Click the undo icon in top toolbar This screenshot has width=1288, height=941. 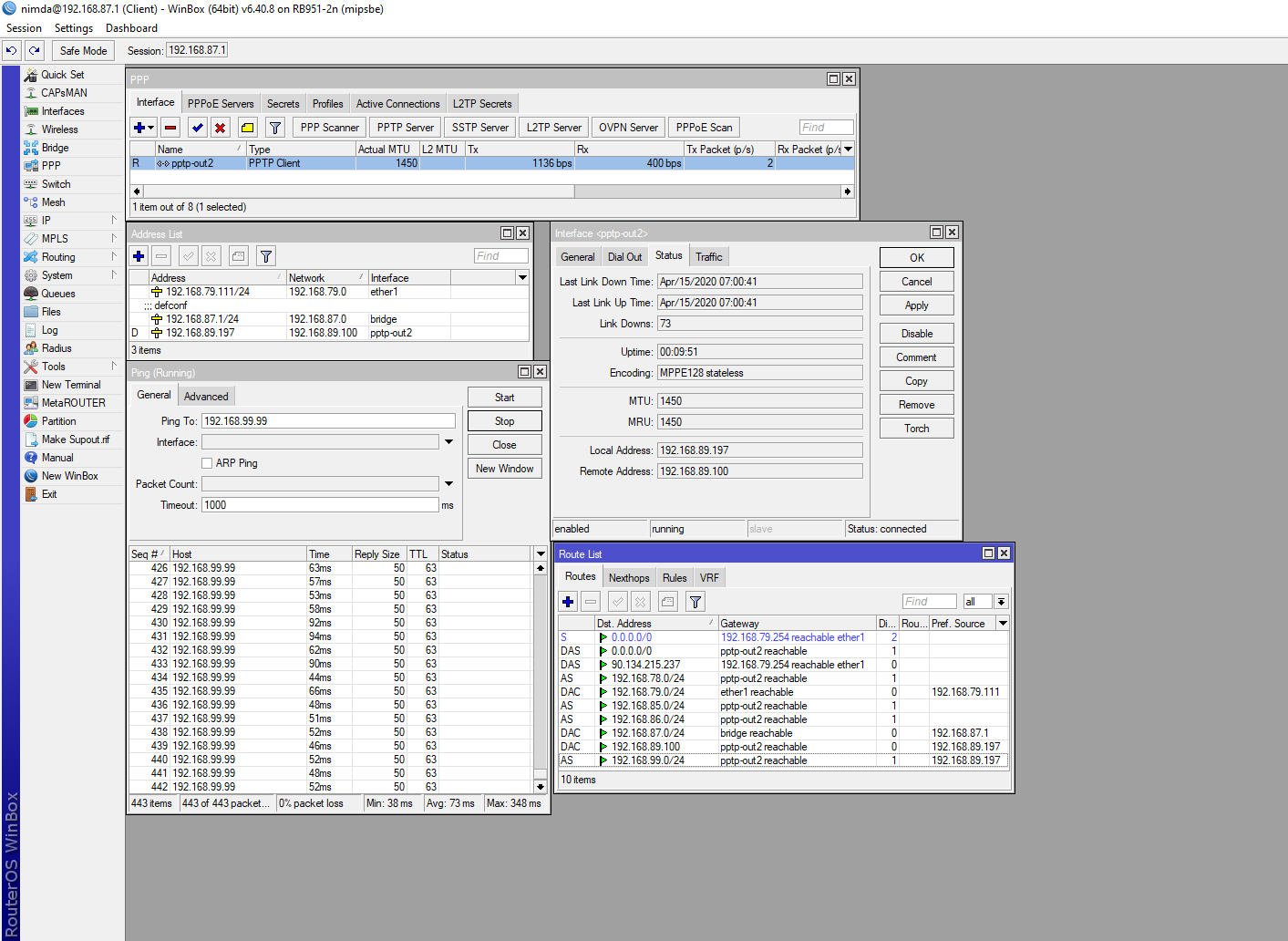(x=11, y=51)
